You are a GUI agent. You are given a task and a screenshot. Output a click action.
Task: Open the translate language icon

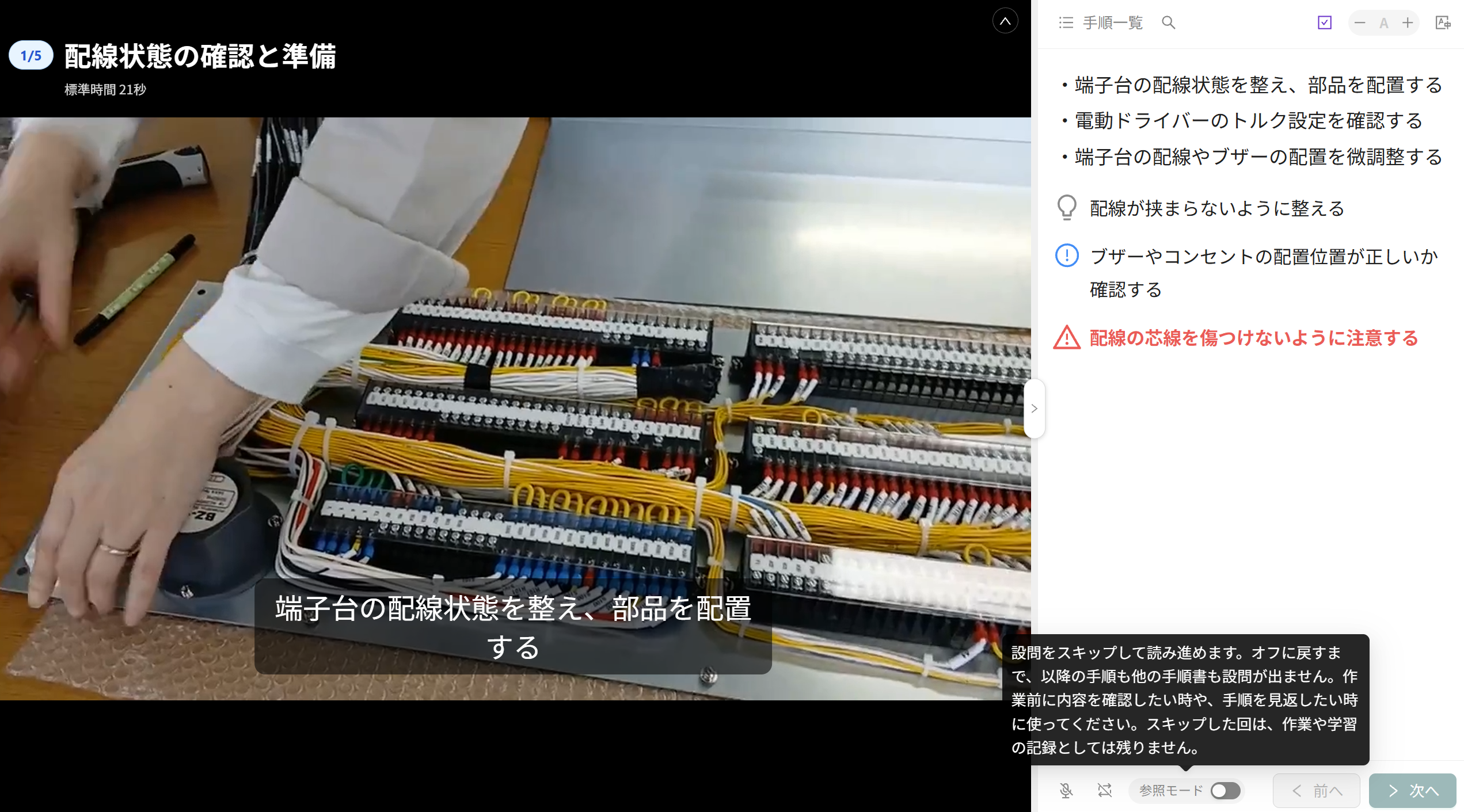[x=1443, y=23]
